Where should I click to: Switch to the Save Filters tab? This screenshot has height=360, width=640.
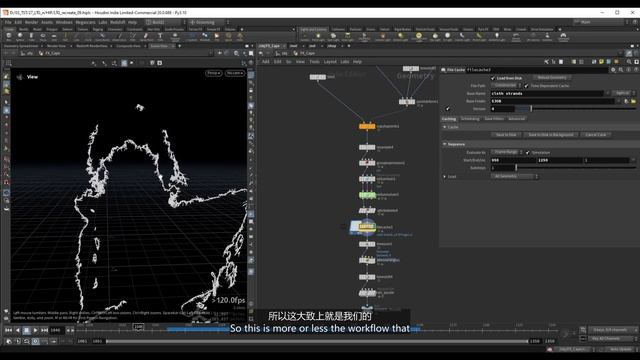tap(494, 119)
